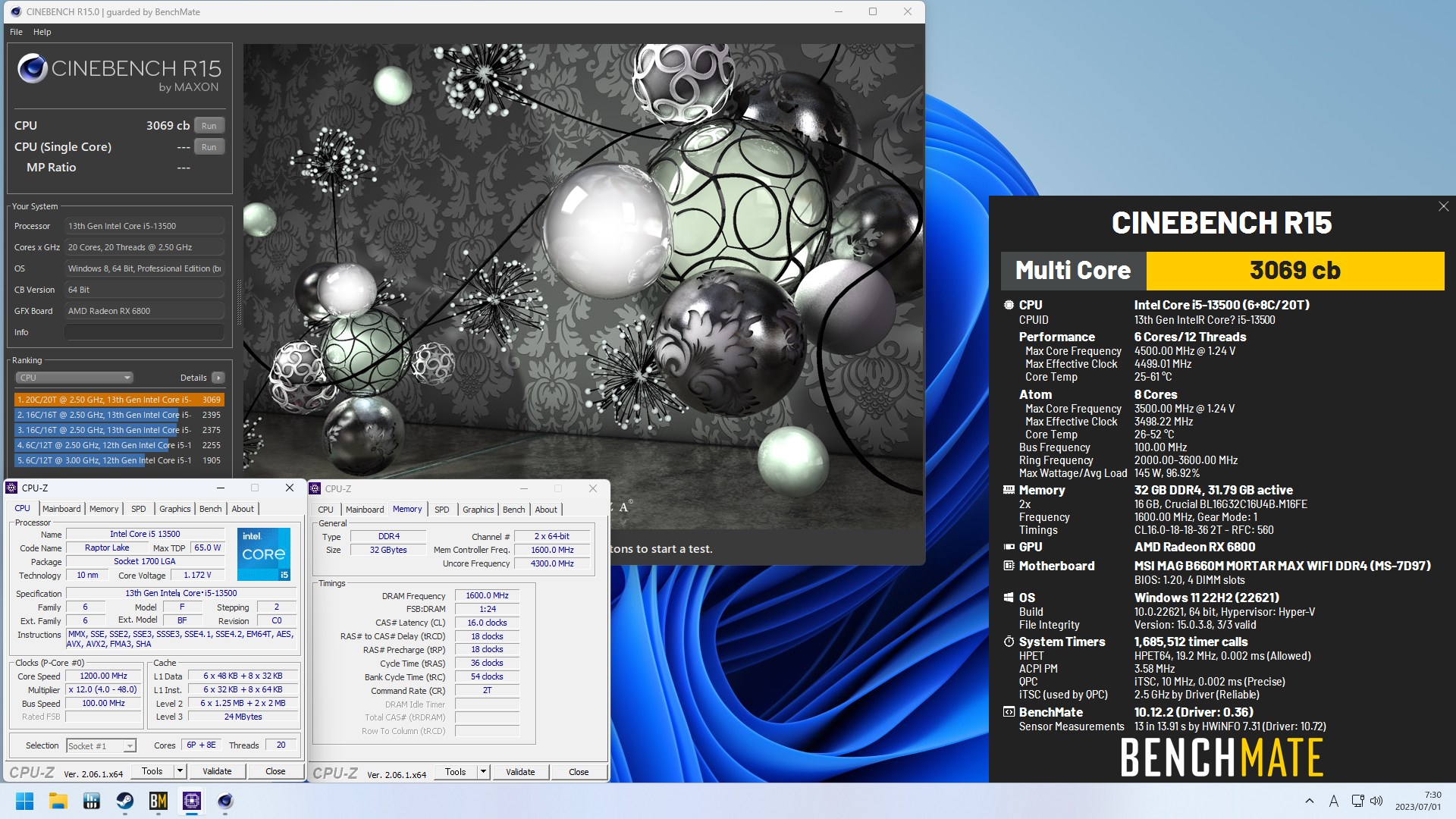Switch to Memory tab in left CPU-Z
This screenshot has height=819, width=1456.
point(104,509)
